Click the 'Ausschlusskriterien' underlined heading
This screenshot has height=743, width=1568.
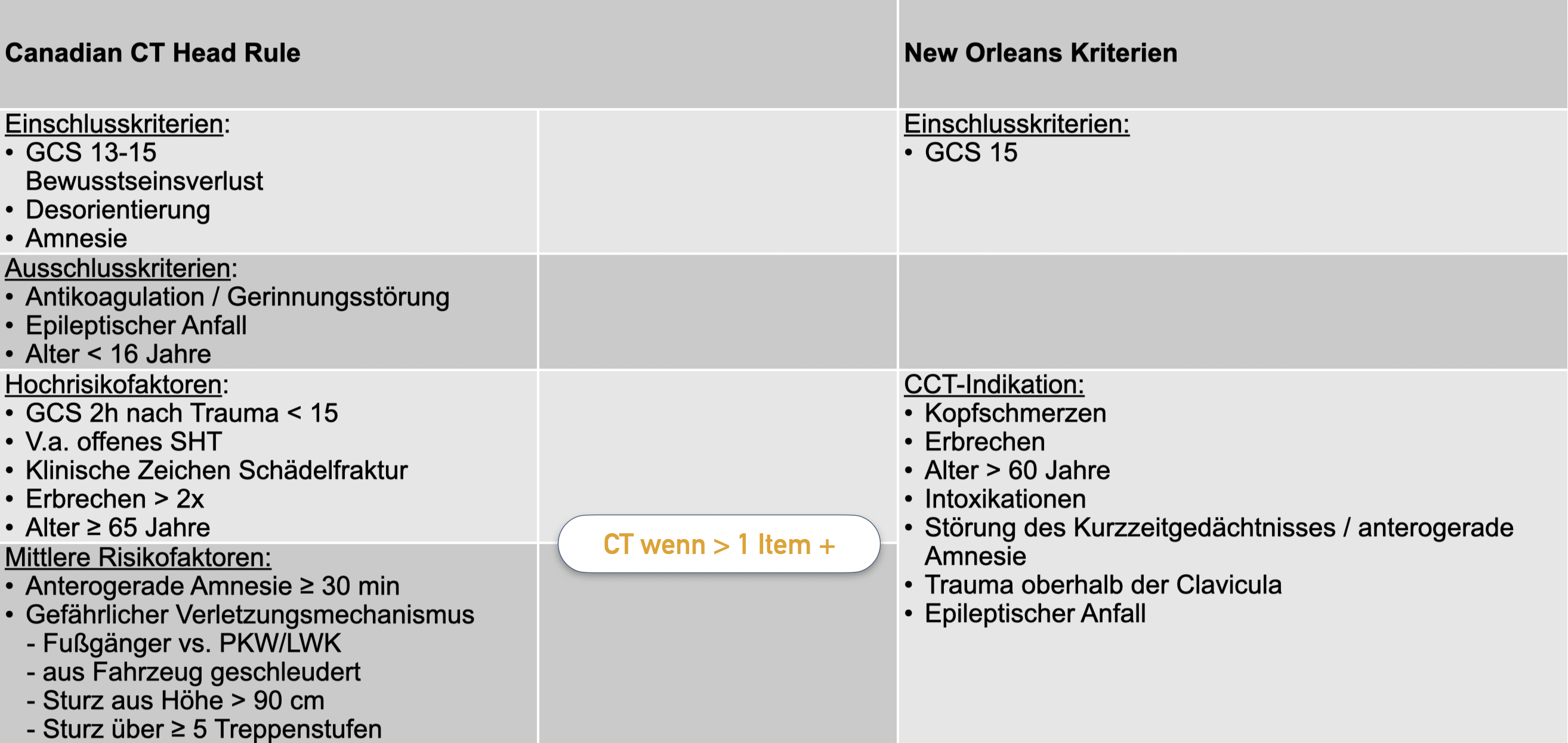[x=118, y=268]
